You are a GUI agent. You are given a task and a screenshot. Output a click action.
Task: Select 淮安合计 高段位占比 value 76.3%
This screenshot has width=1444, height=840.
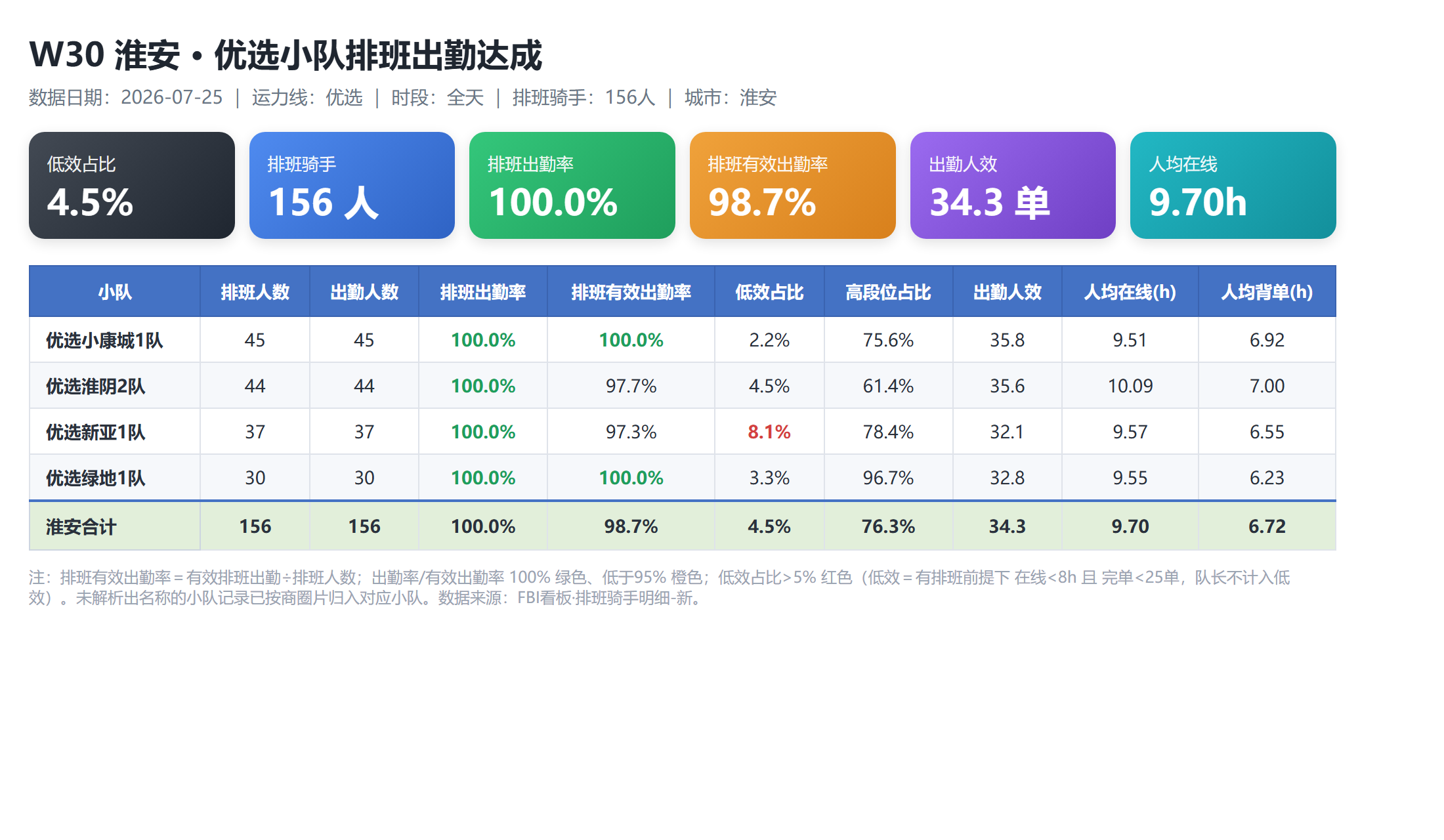(x=888, y=526)
